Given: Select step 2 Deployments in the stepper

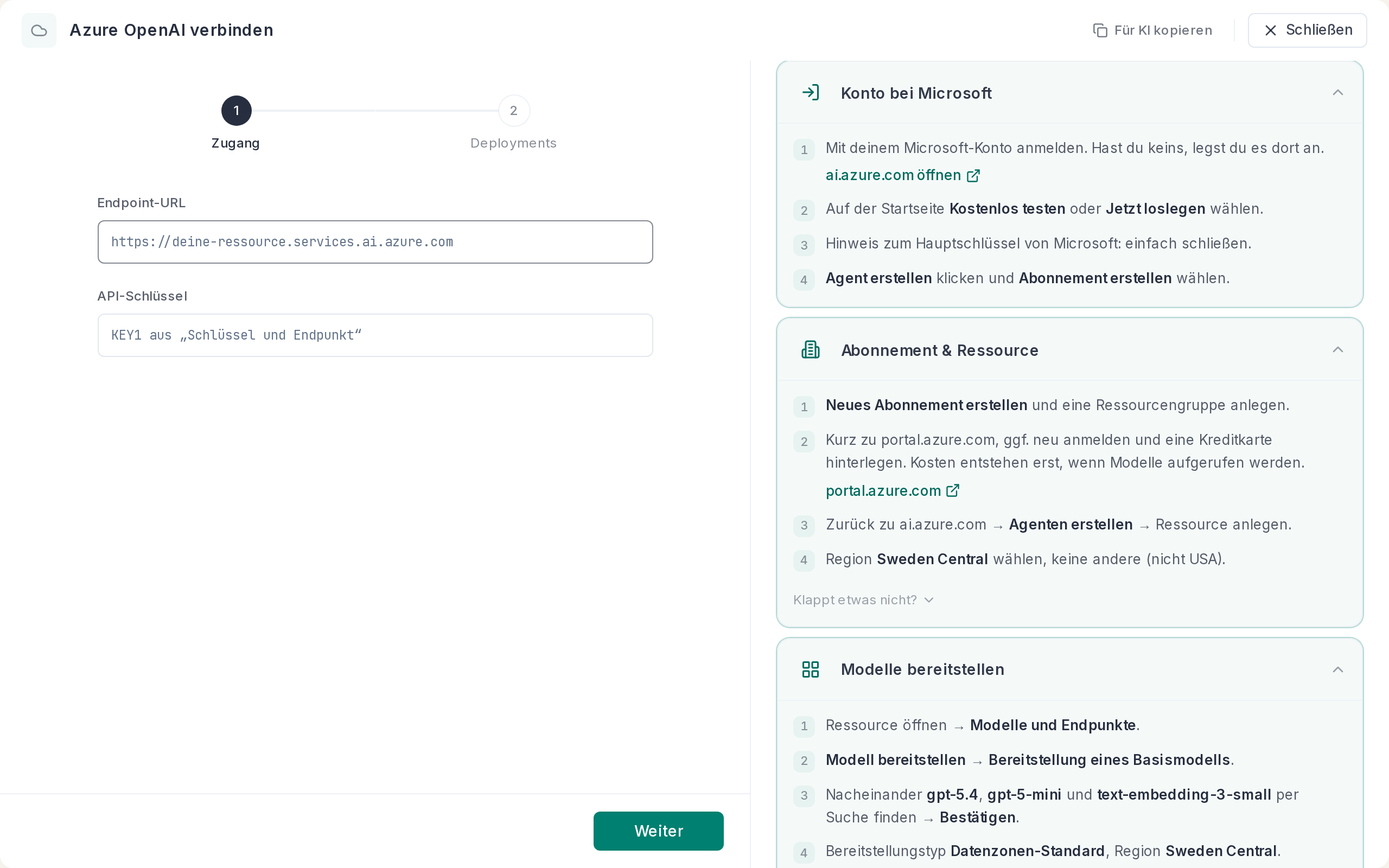Looking at the screenshot, I should 514,111.
